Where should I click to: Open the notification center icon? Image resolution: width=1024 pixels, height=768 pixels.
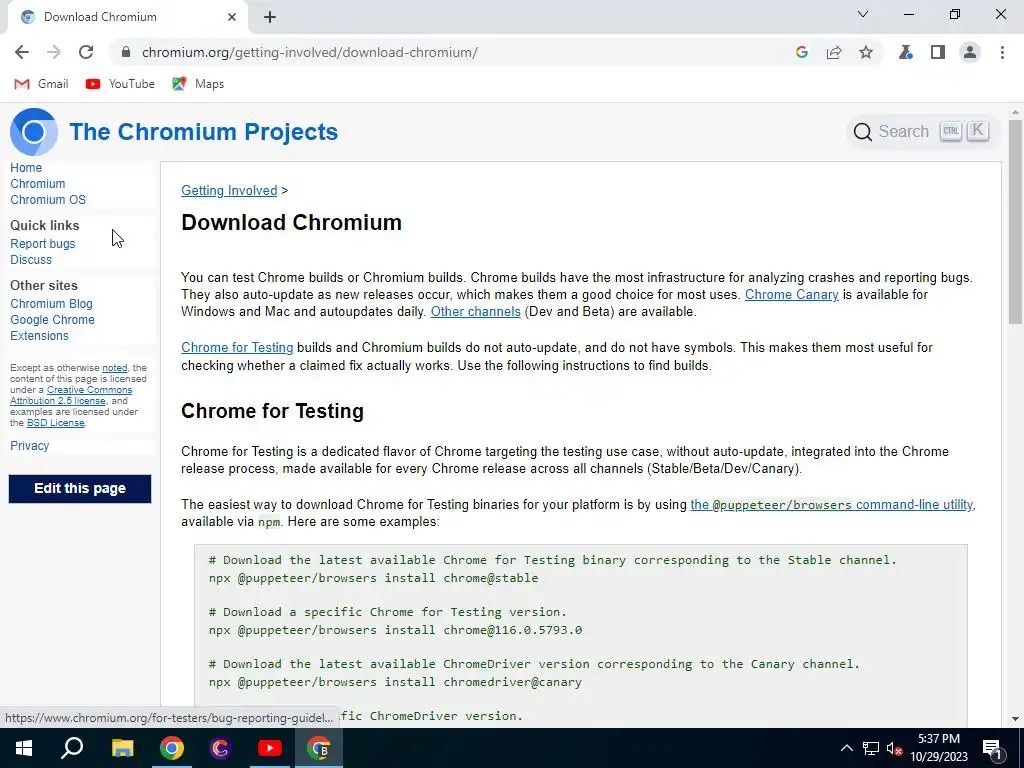coord(992,748)
